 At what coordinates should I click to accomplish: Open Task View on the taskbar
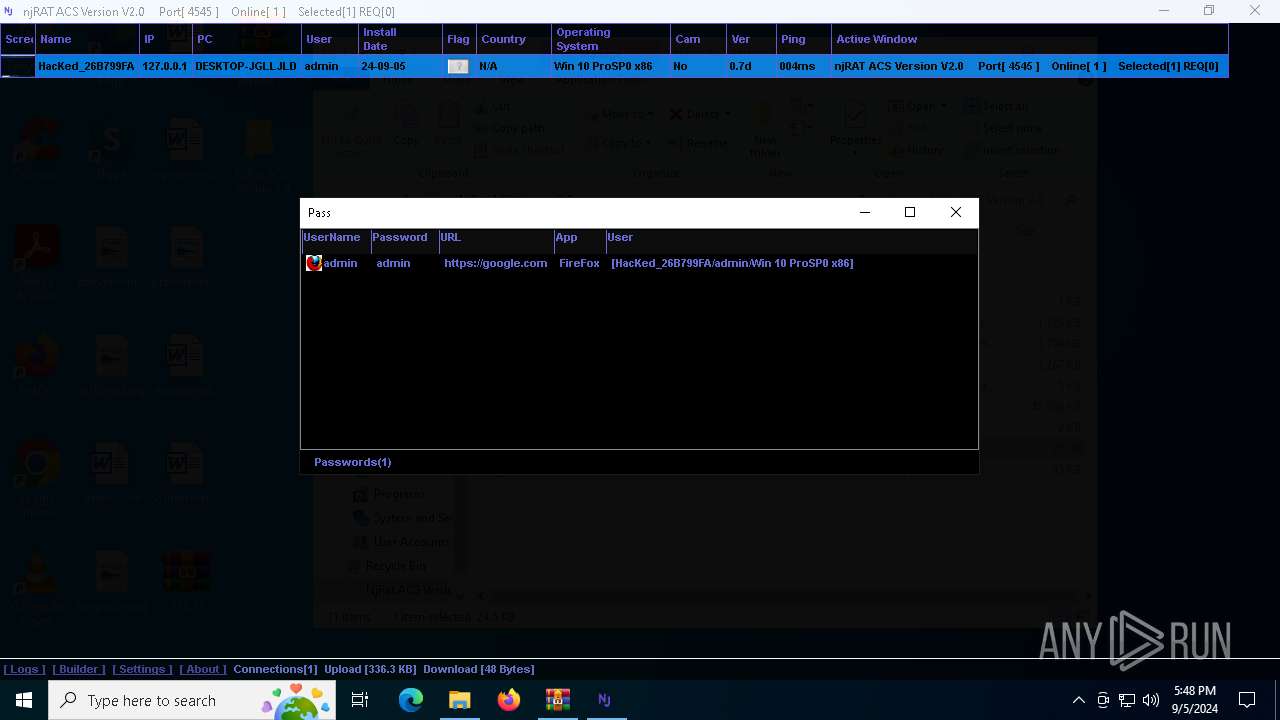360,700
